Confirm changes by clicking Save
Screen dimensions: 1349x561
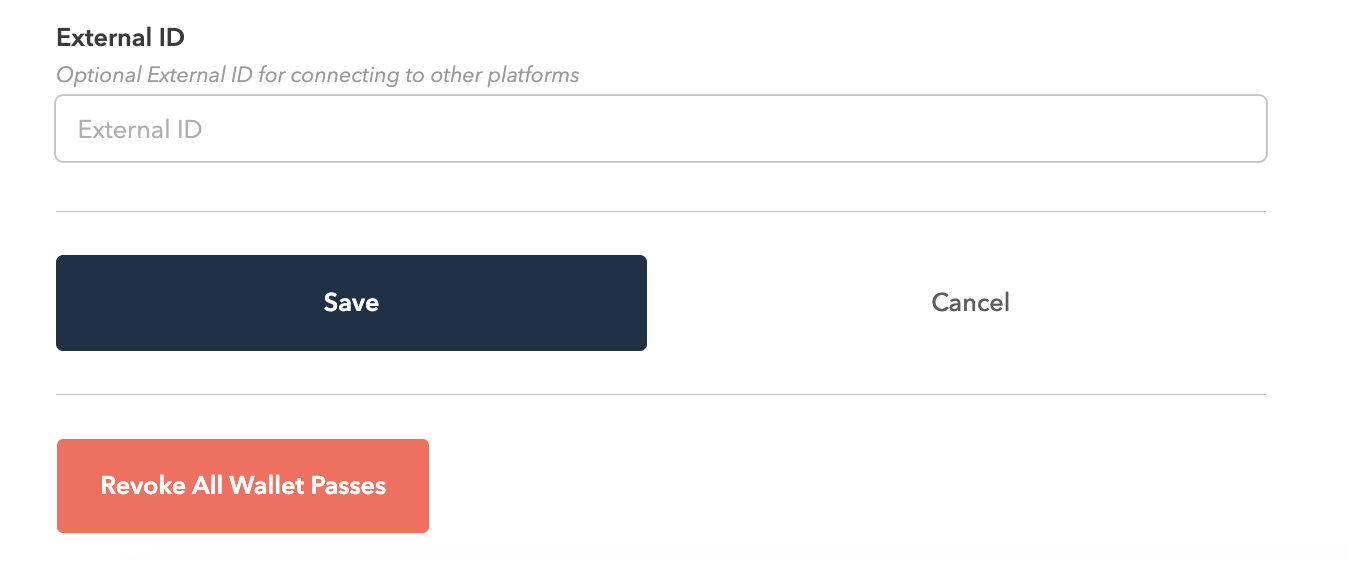coord(351,303)
